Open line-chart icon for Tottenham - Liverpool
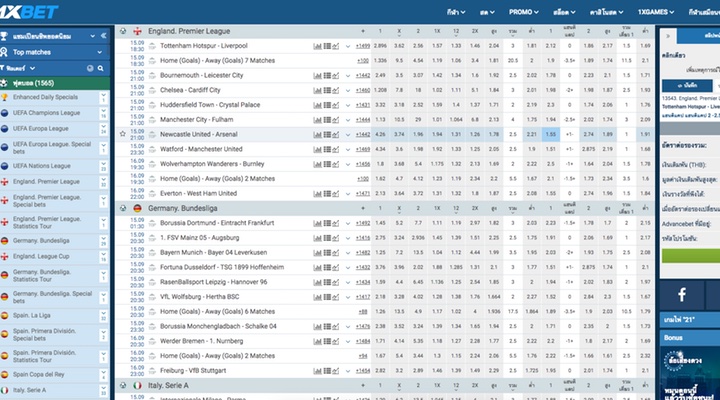720x400 pixels. pyautogui.click(x=336, y=46)
